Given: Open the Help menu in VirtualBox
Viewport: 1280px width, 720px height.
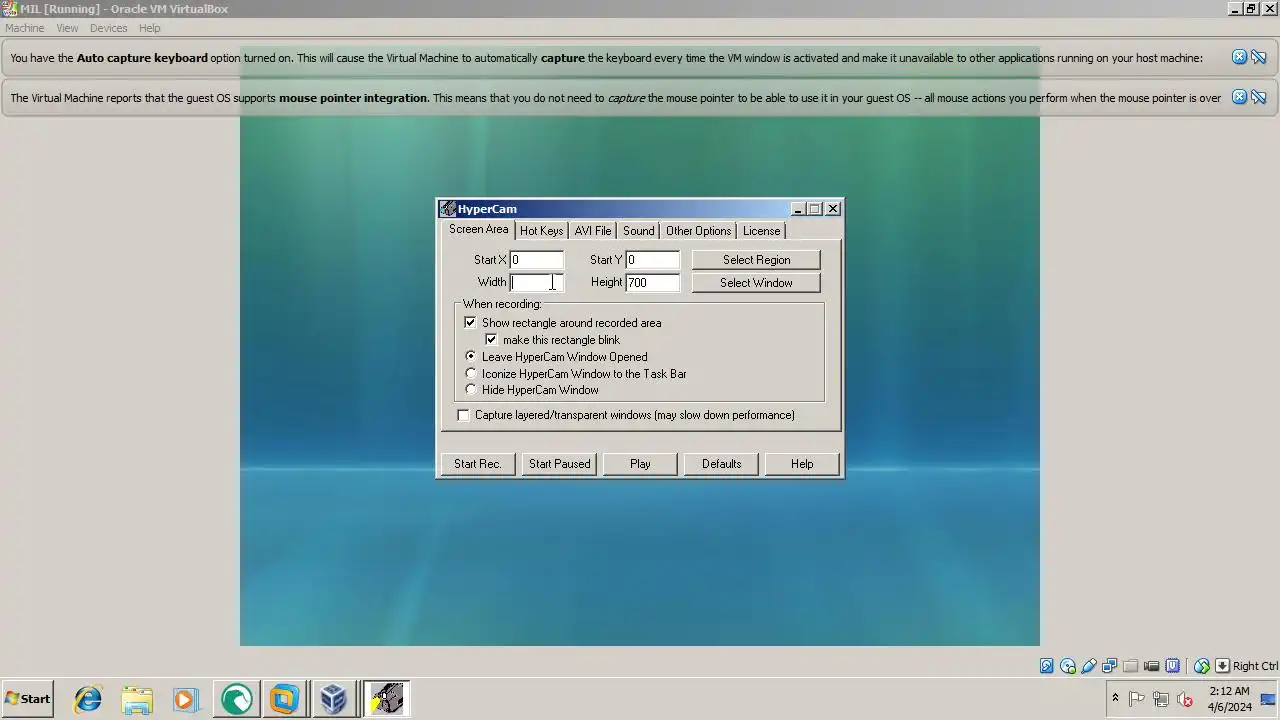Looking at the screenshot, I should [x=149, y=28].
